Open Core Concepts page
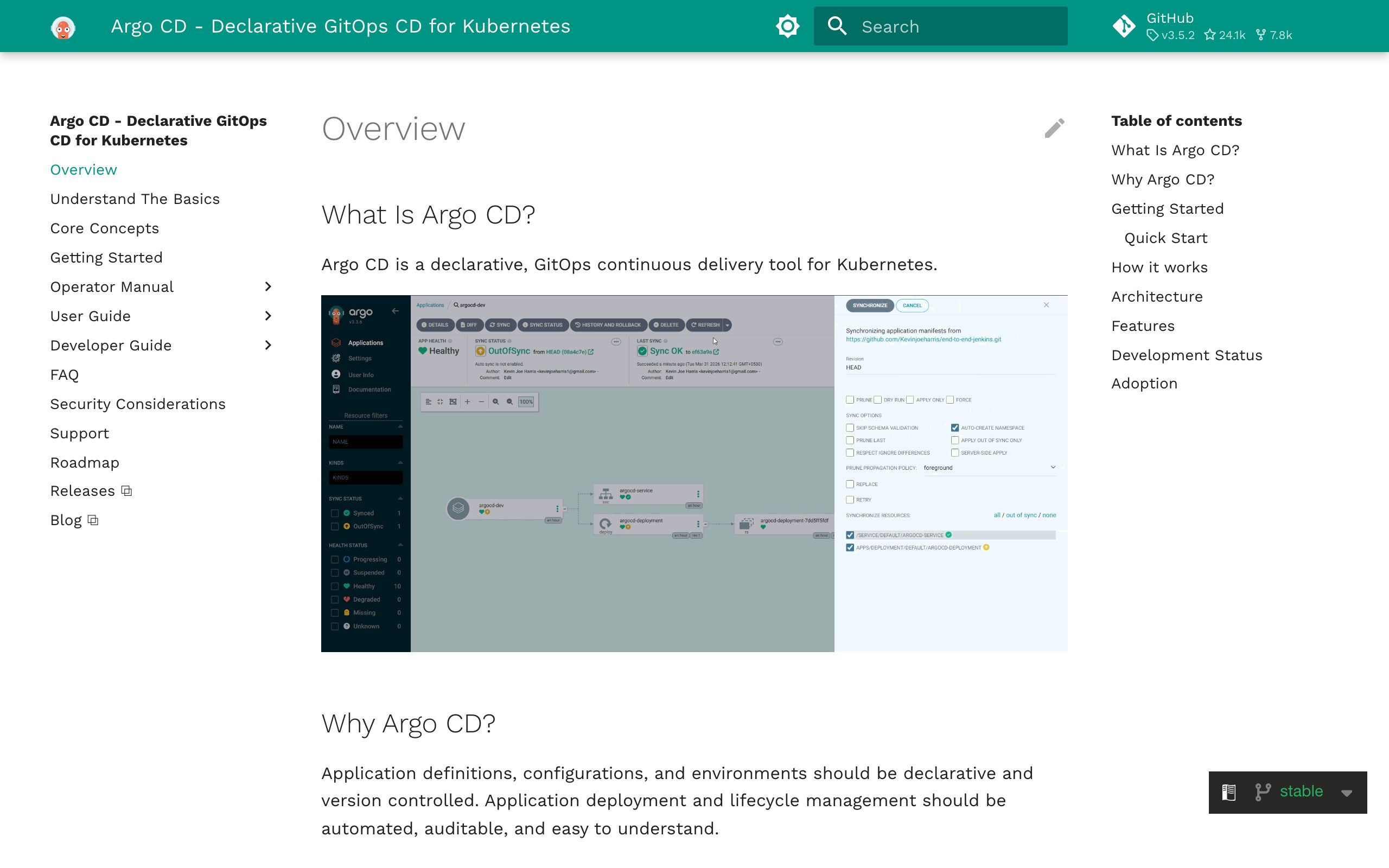The image size is (1389, 868). (105, 228)
